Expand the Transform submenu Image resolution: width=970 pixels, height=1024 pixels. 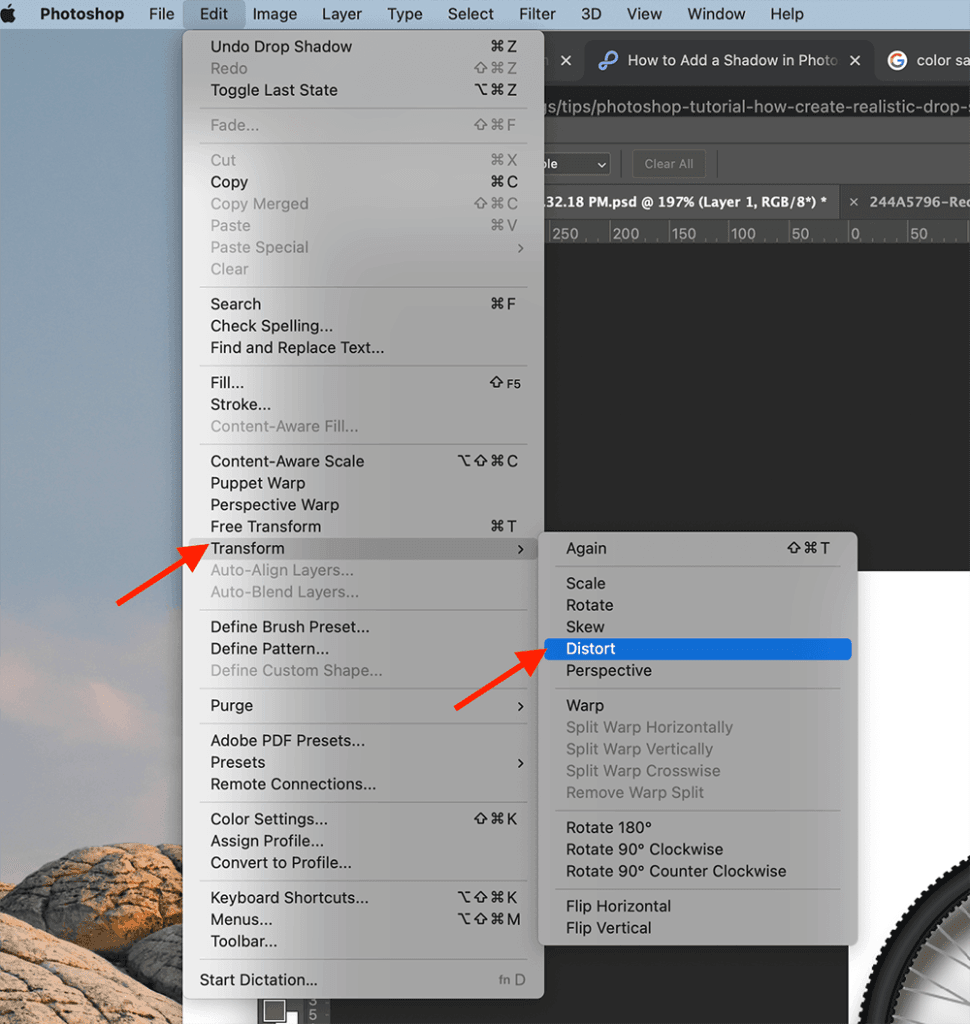pyautogui.click(x=363, y=549)
